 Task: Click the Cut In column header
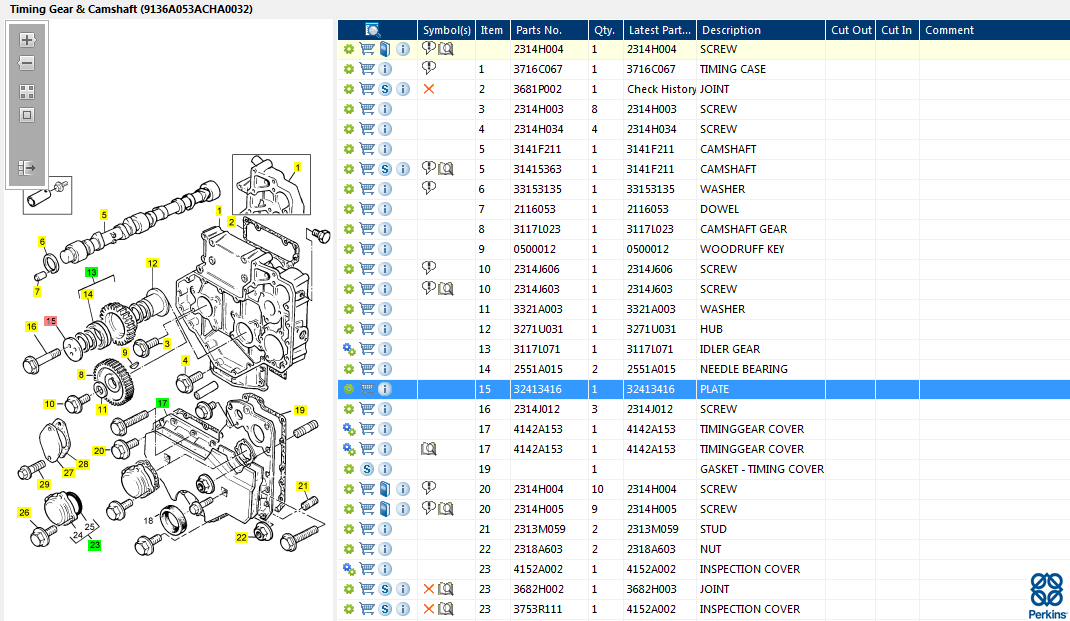click(897, 30)
